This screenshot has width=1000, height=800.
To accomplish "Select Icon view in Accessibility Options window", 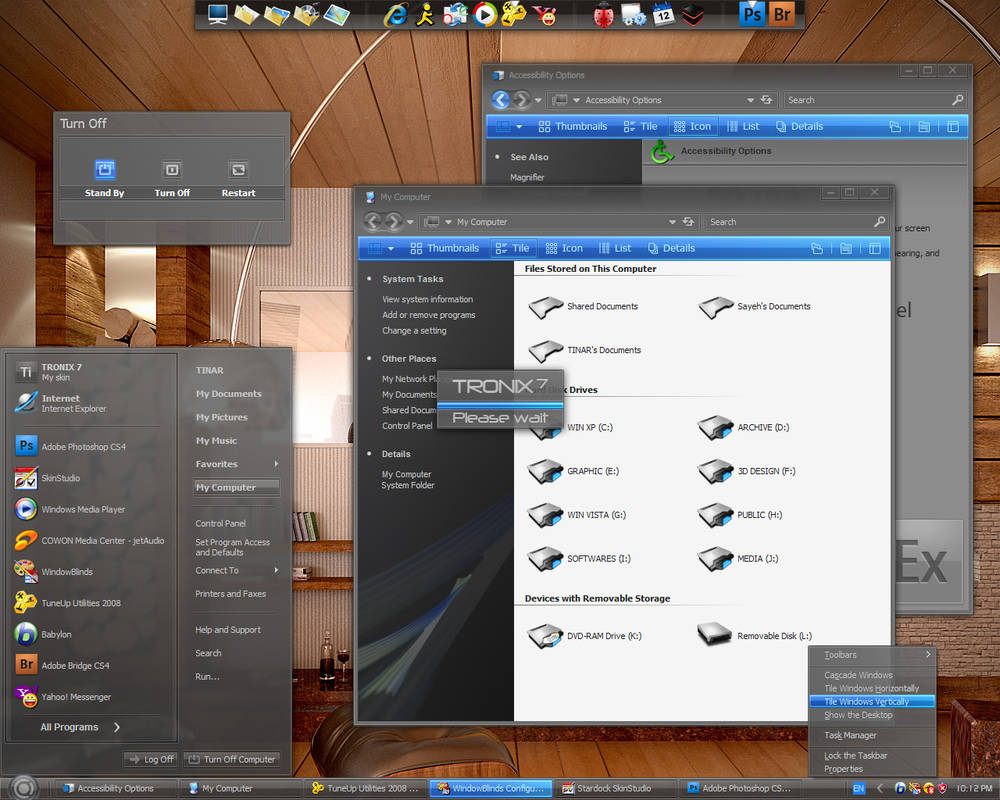I will point(693,126).
